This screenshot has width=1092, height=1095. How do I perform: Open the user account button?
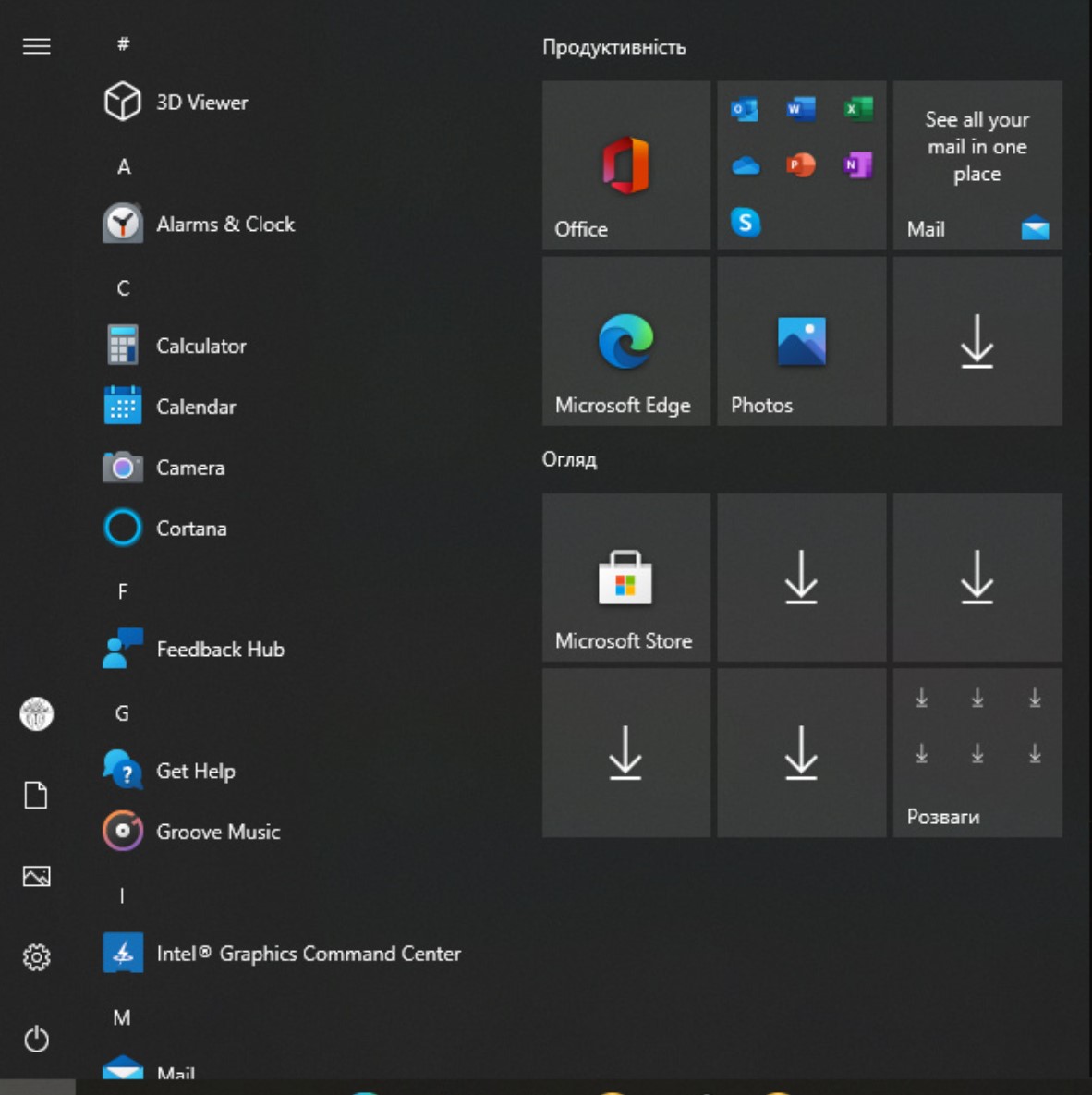37,714
